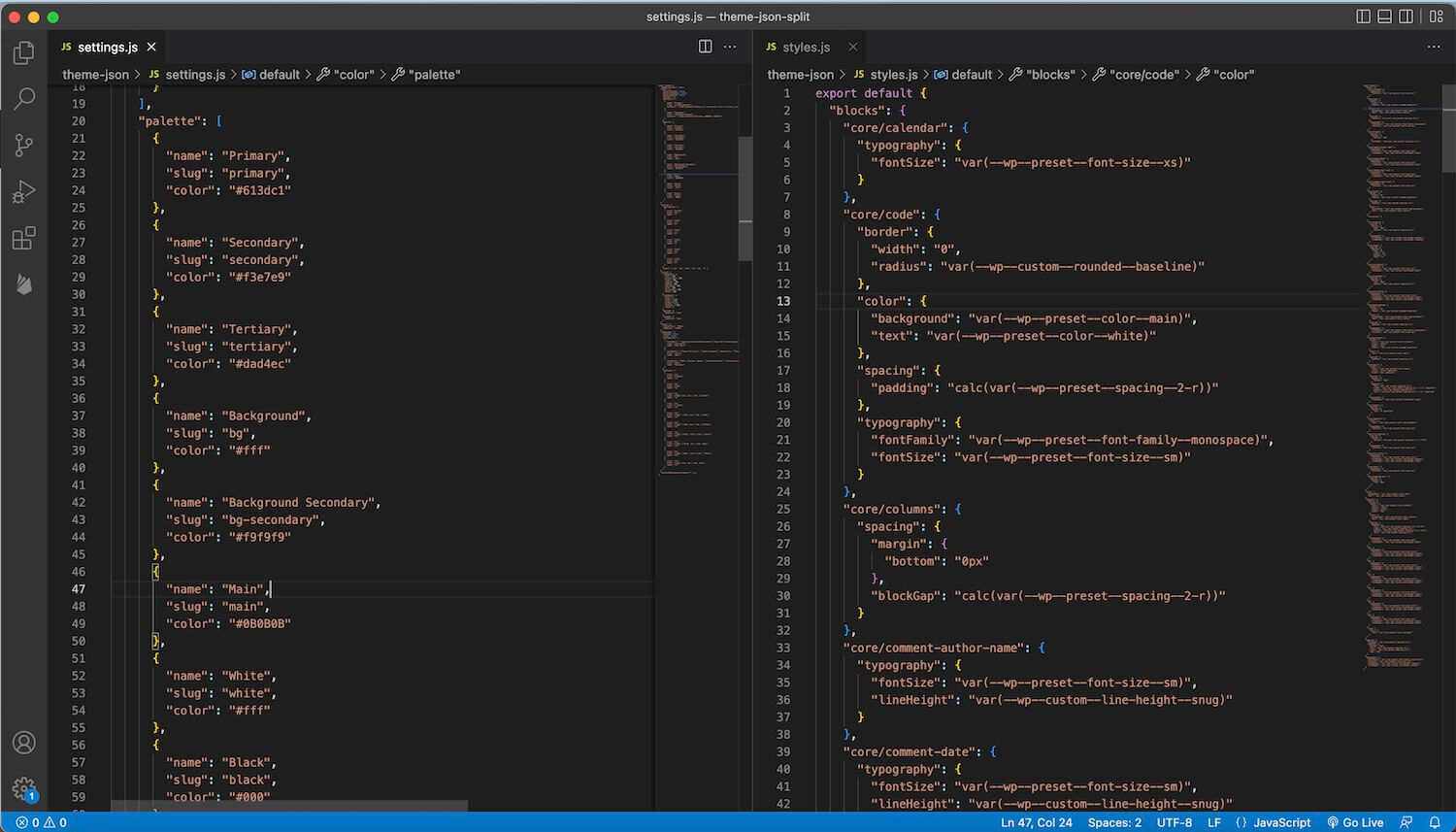The image size is (1456, 832).
Task: Open the Manage gear settings icon
Action: pyautogui.click(x=24, y=788)
